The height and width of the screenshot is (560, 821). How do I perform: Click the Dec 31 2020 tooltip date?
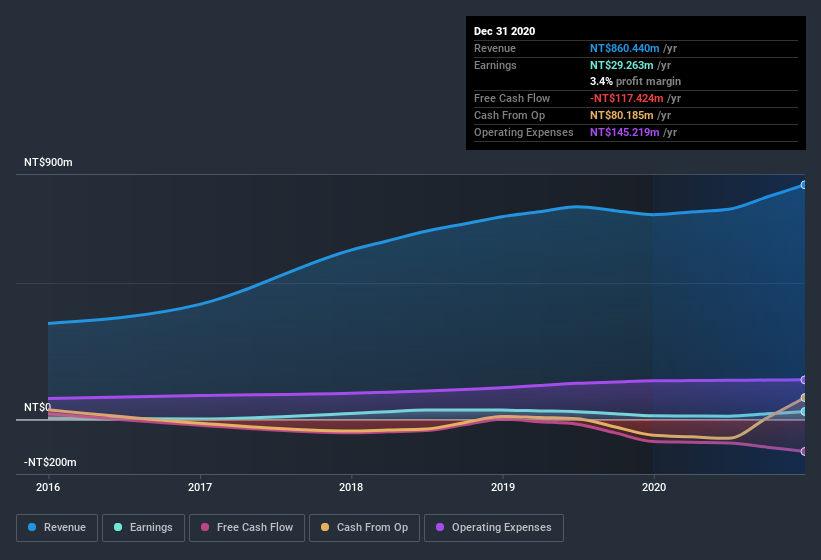pyautogui.click(x=504, y=31)
